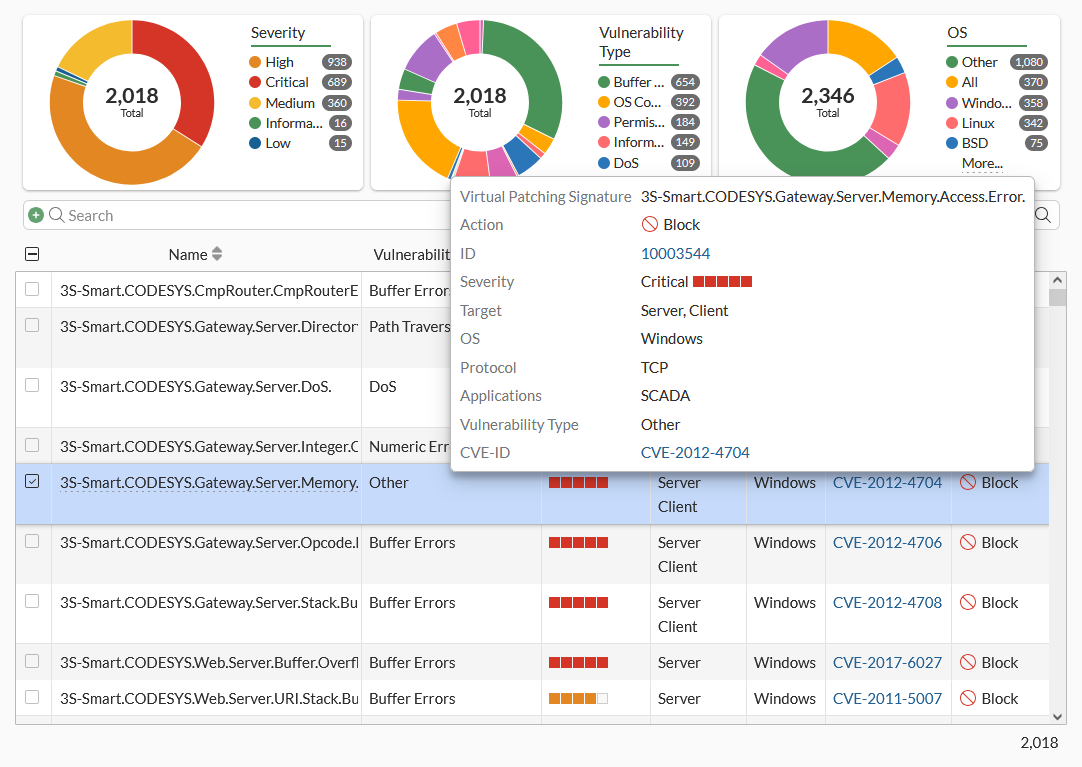This screenshot has width=1082, height=767.
Task: Open signature ID 10003544 link in the popup
Action: coord(673,253)
